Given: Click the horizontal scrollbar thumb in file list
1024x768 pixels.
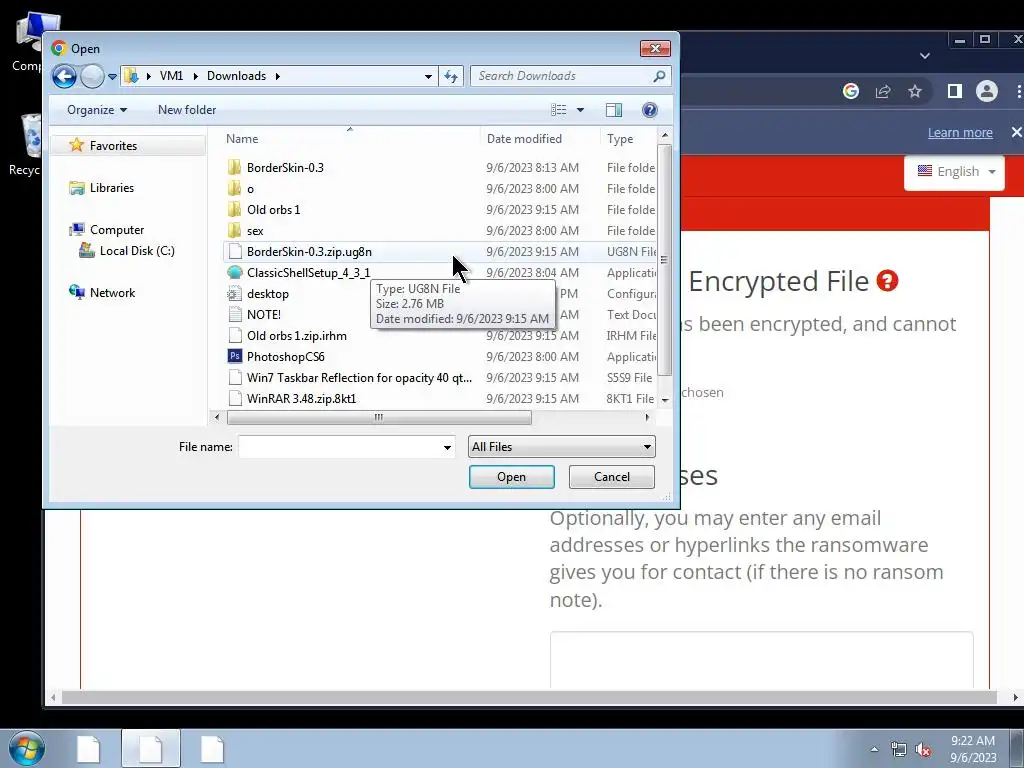Looking at the screenshot, I should tap(379, 417).
